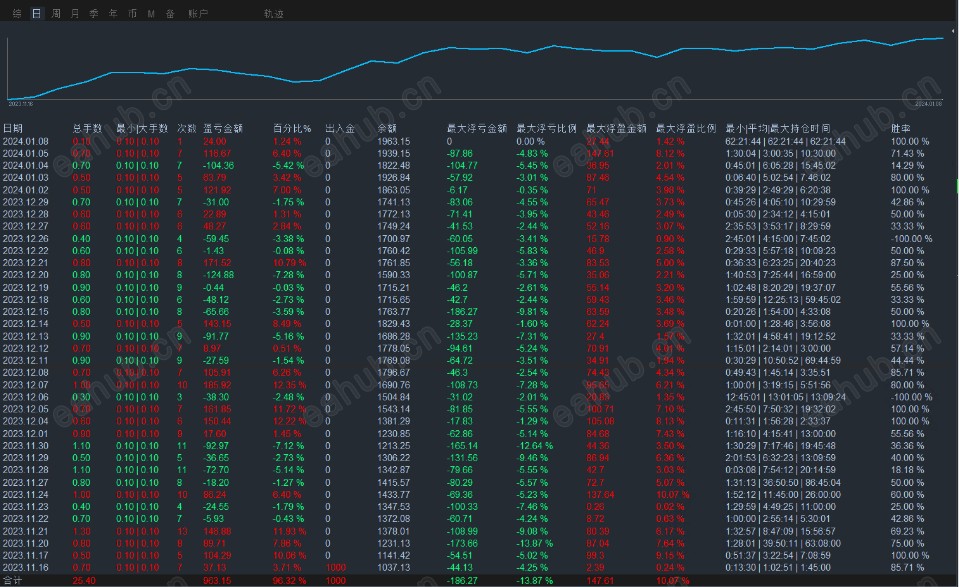Viewport: 959px width, 587px height.
Task: Open the 年 yearly tab
Action: coord(113,13)
